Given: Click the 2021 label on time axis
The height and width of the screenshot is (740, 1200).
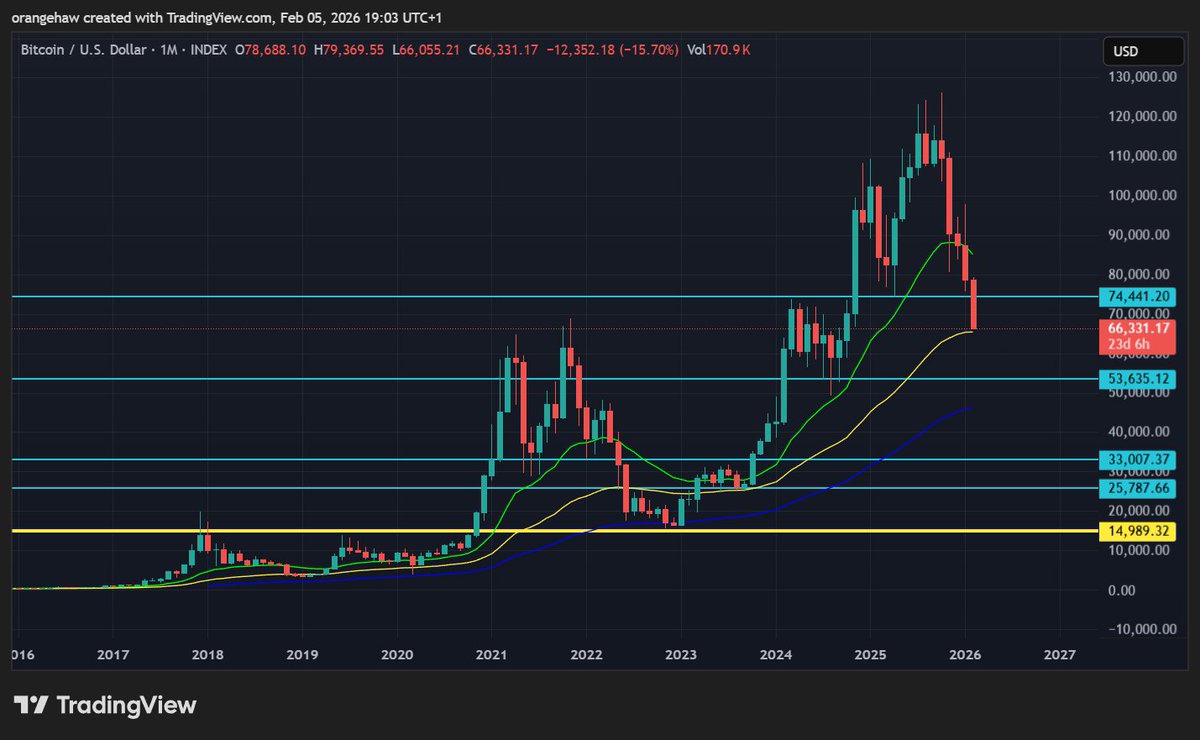Looking at the screenshot, I should [491, 655].
